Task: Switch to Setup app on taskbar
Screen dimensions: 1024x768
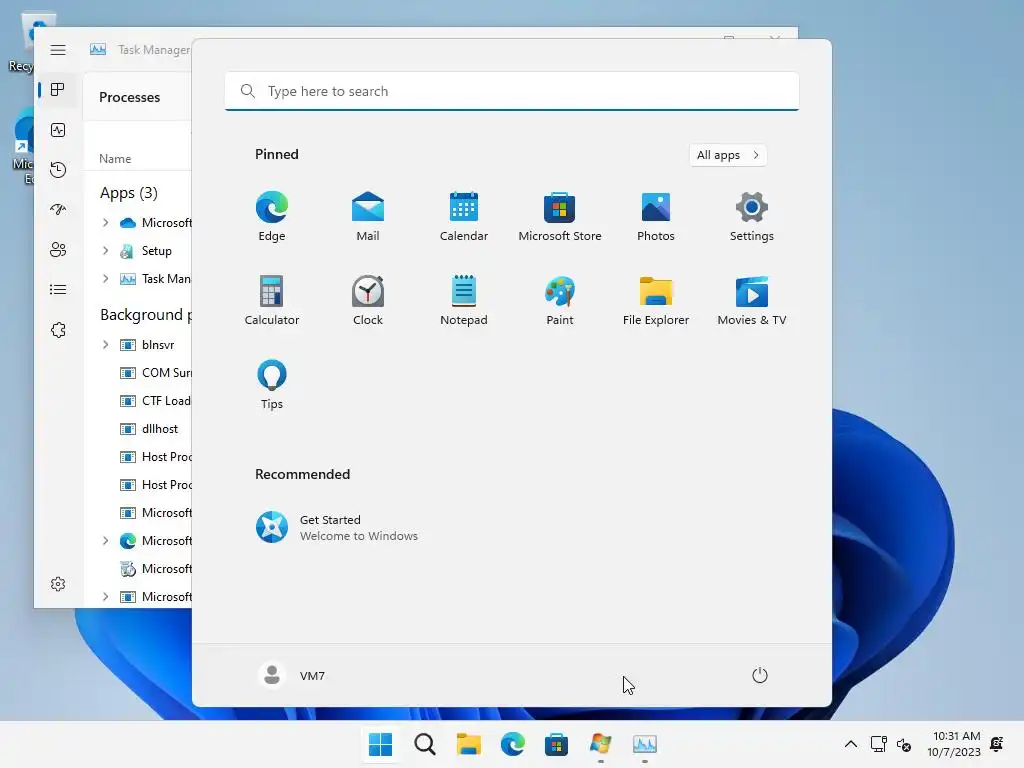Action: [601, 744]
